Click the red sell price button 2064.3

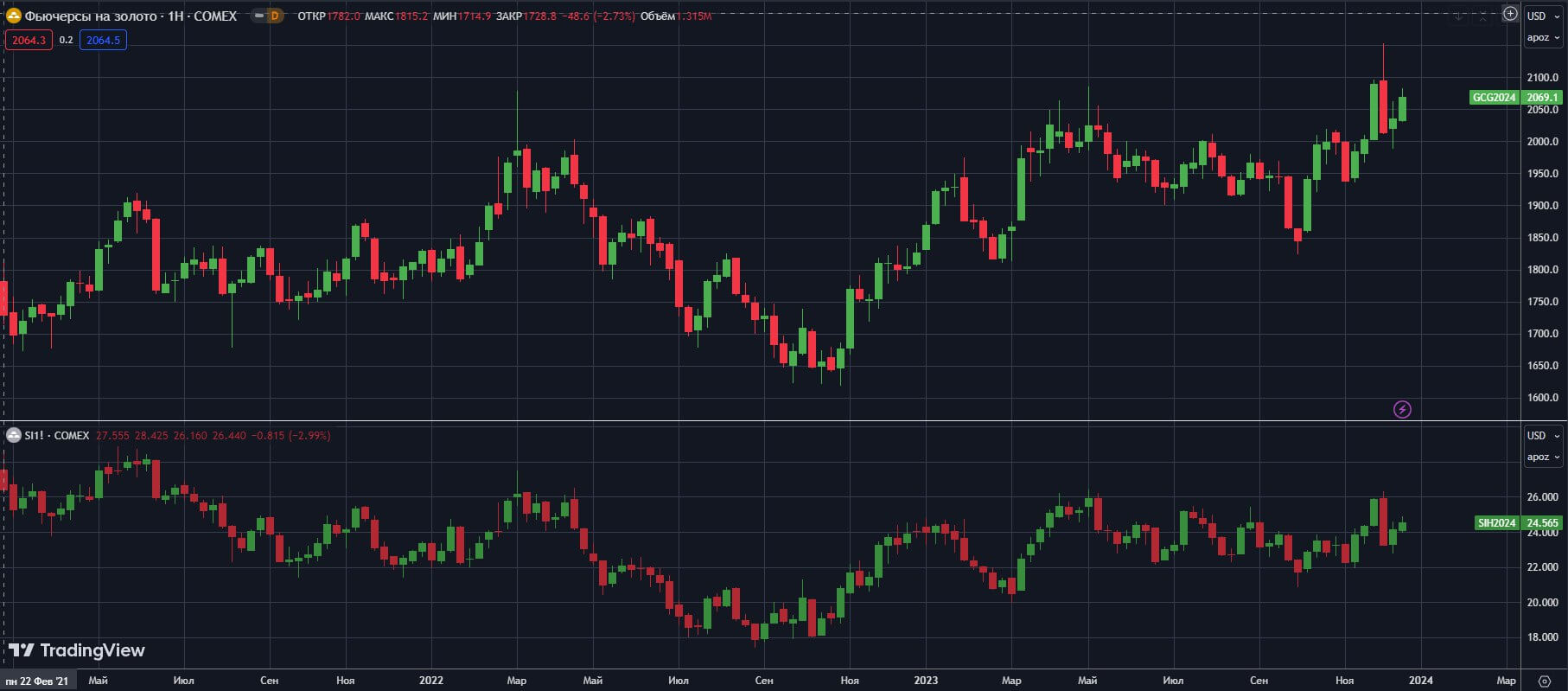(x=29, y=40)
